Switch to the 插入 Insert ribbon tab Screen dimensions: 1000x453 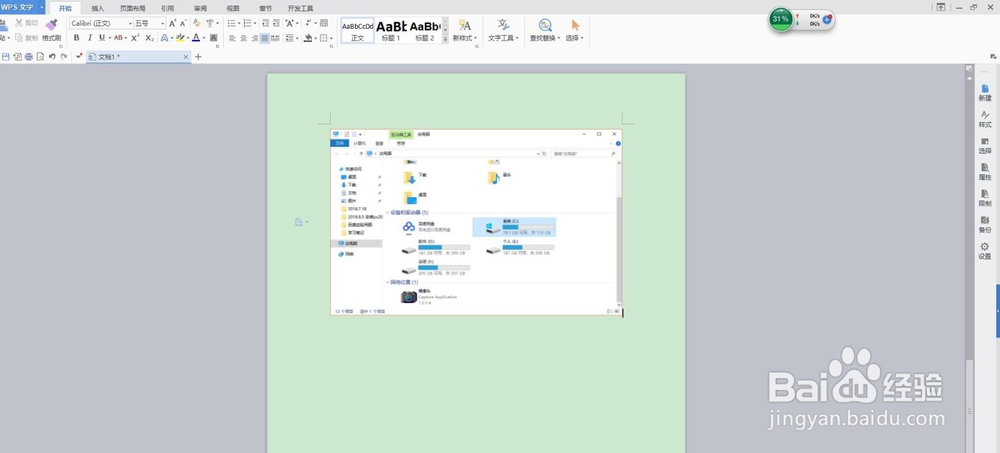coord(98,8)
